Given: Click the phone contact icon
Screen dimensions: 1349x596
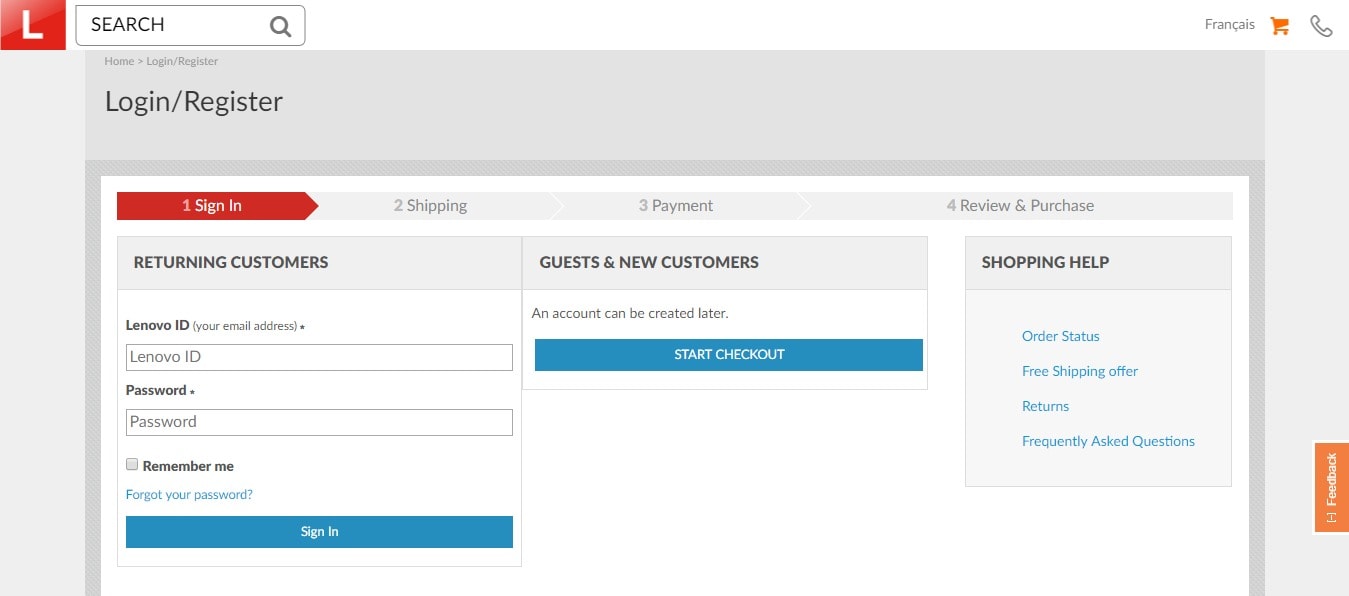Looking at the screenshot, I should pos(1321,26).
